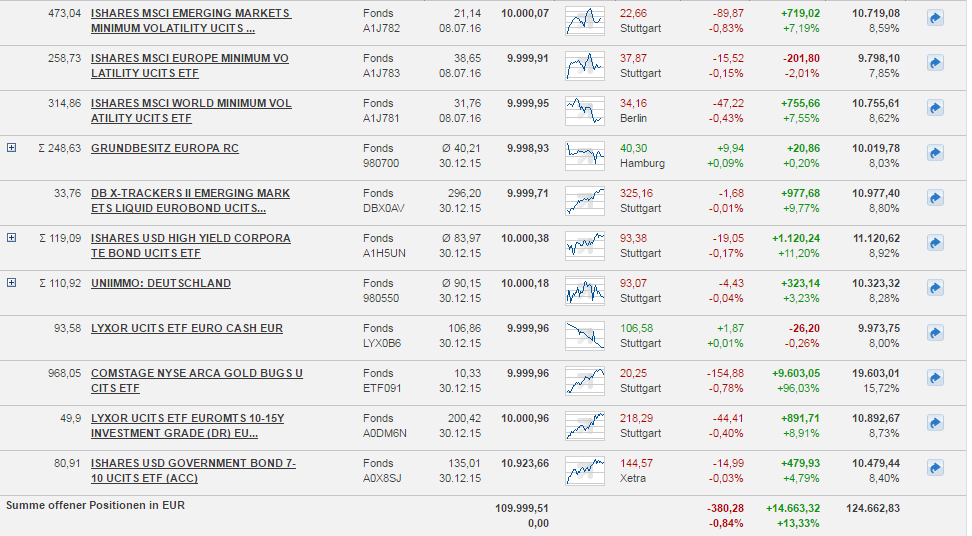Open Lyxor UCITS ETF Euro Cash EUR link

click(187, 328)
